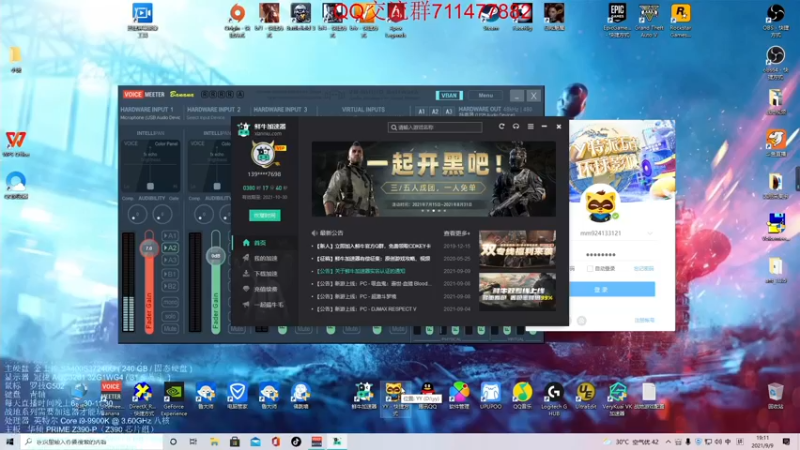Click the A2 hardware out selector

(x=435, y=111)
